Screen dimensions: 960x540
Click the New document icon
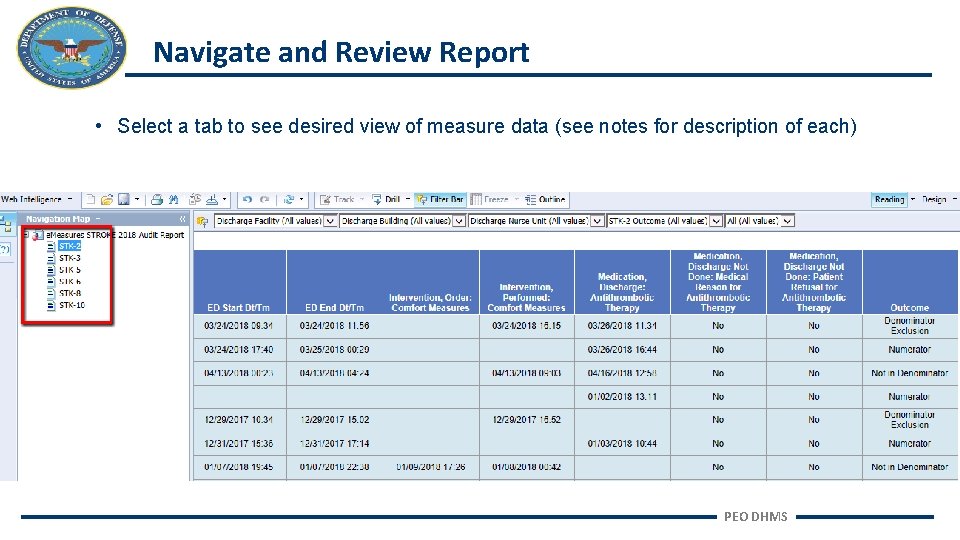[x=90, y=200]
